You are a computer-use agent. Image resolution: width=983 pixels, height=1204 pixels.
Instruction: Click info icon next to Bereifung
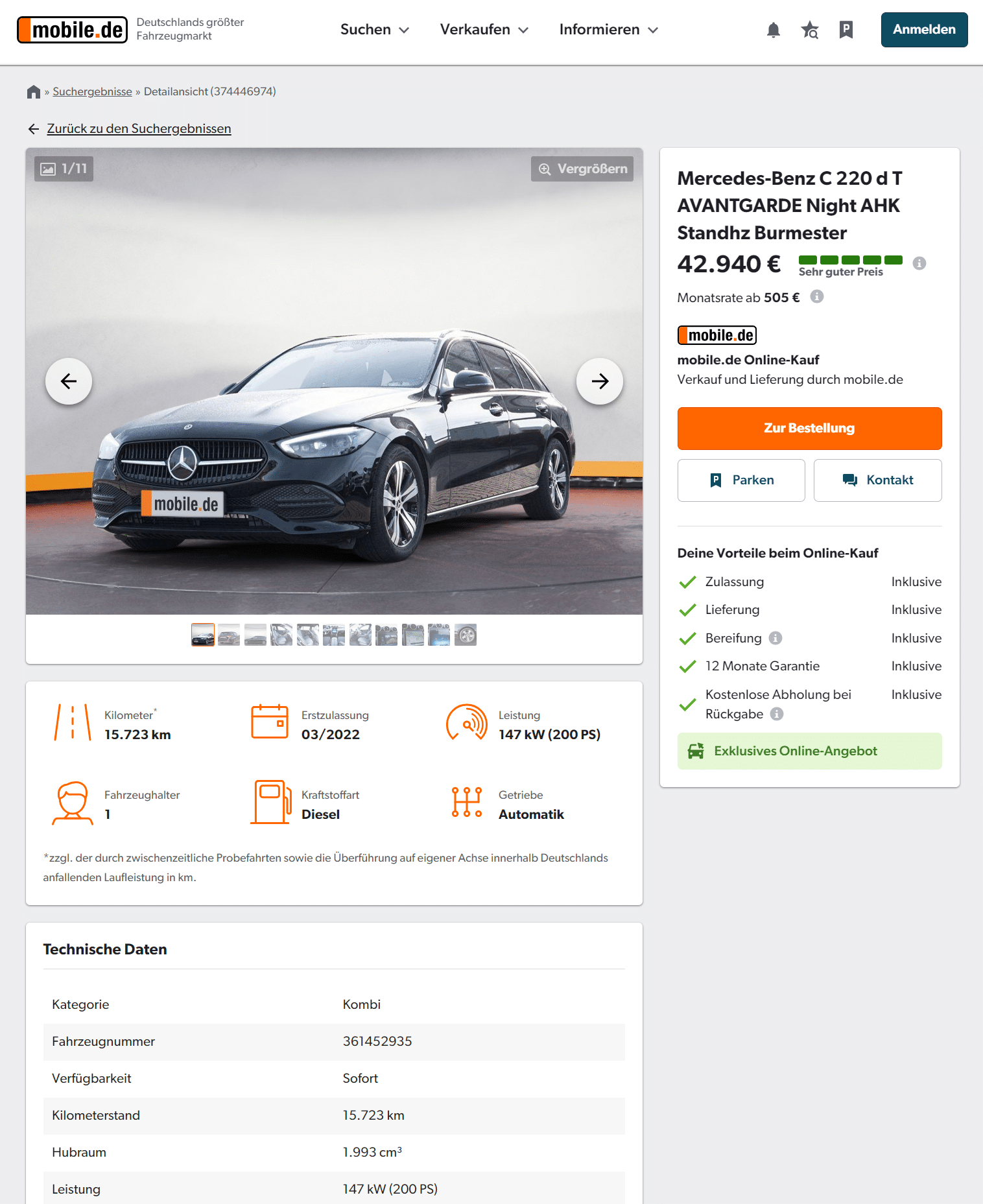point(776,638)
